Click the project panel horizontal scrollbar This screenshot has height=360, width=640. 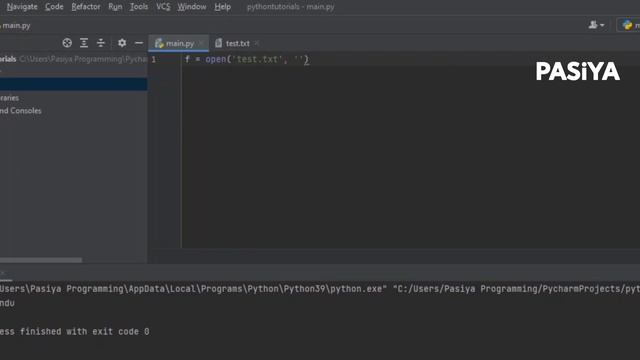click(x=41, y=260)
